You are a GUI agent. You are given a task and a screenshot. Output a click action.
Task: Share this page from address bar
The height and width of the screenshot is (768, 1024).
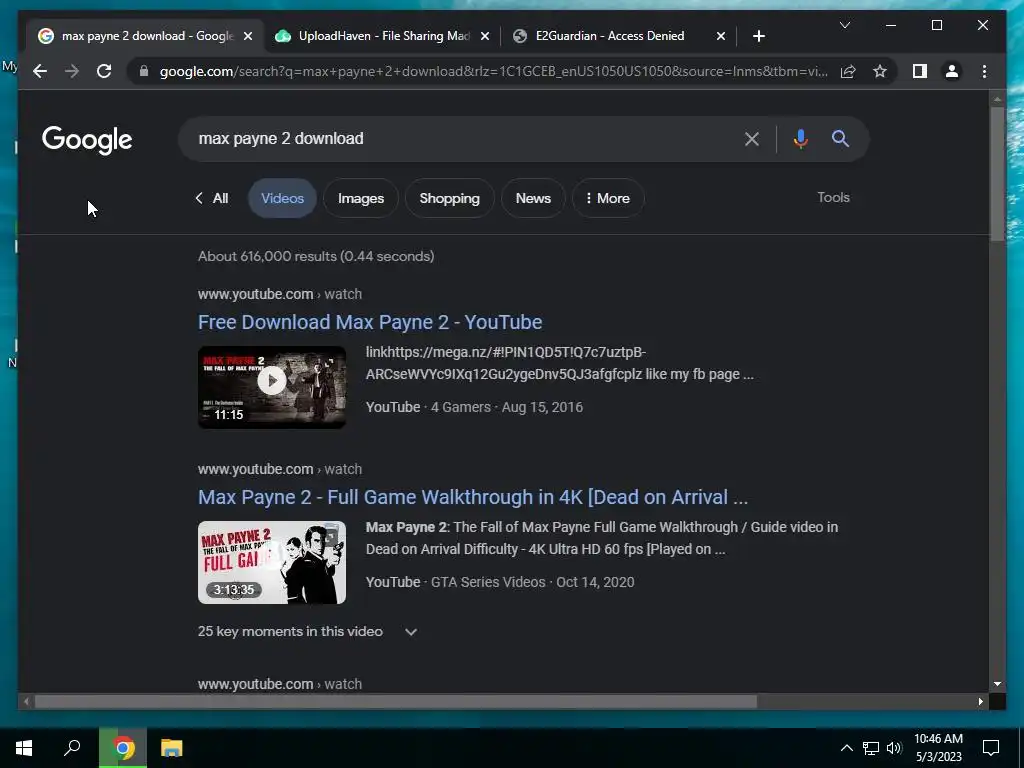pyautogui.click(x=848, y=71)
